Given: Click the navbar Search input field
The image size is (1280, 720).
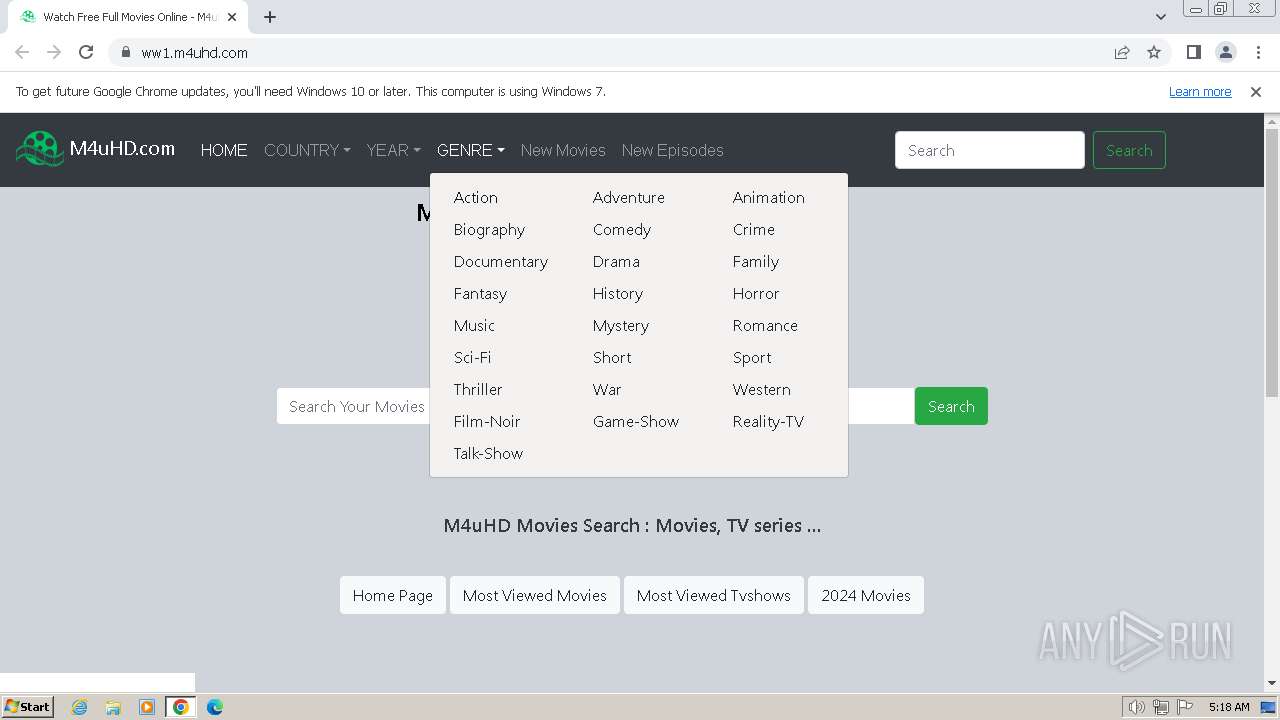Looking at the screenshot, I should tap(990, 150).
